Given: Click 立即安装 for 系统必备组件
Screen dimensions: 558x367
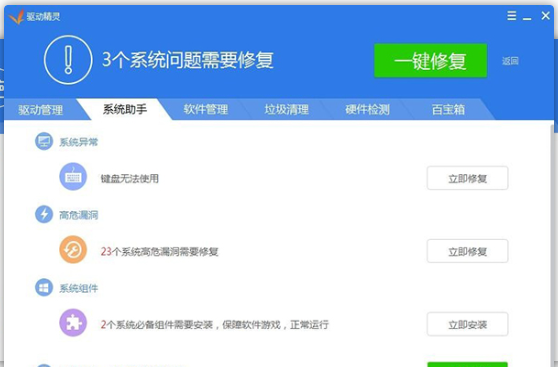Looking at the screenshot, I should 468,324.
